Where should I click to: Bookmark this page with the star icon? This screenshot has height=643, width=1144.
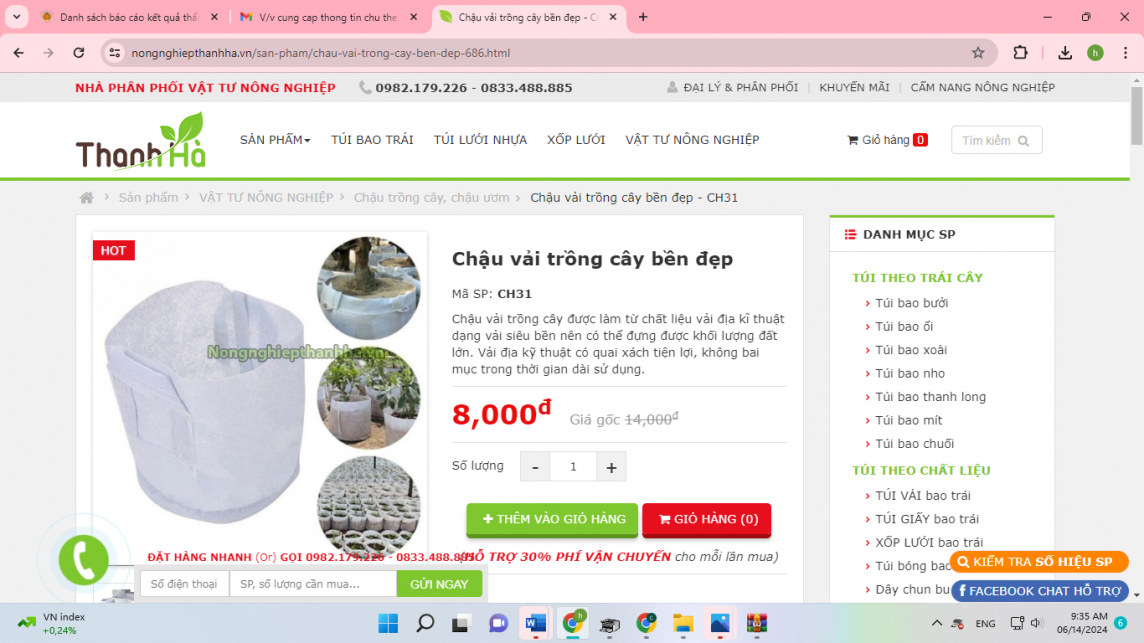coord(978,53)
